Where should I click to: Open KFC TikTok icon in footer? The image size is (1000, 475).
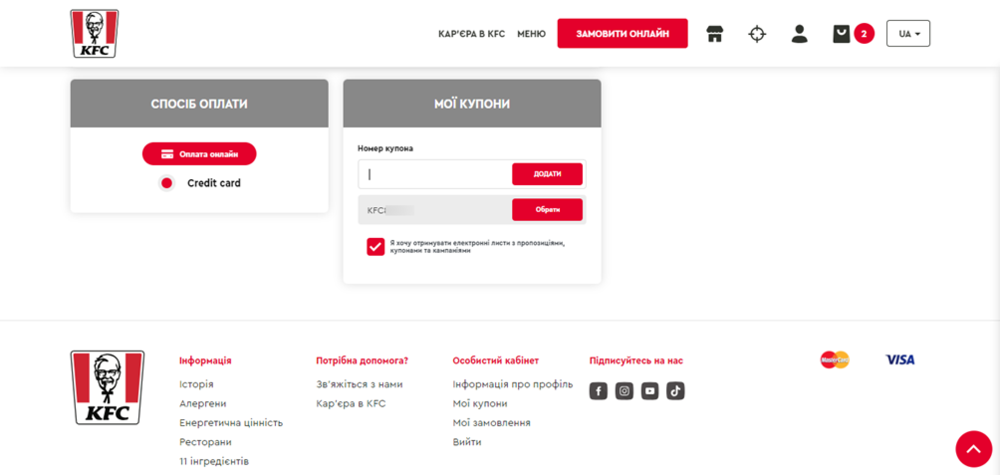[676, 391]
